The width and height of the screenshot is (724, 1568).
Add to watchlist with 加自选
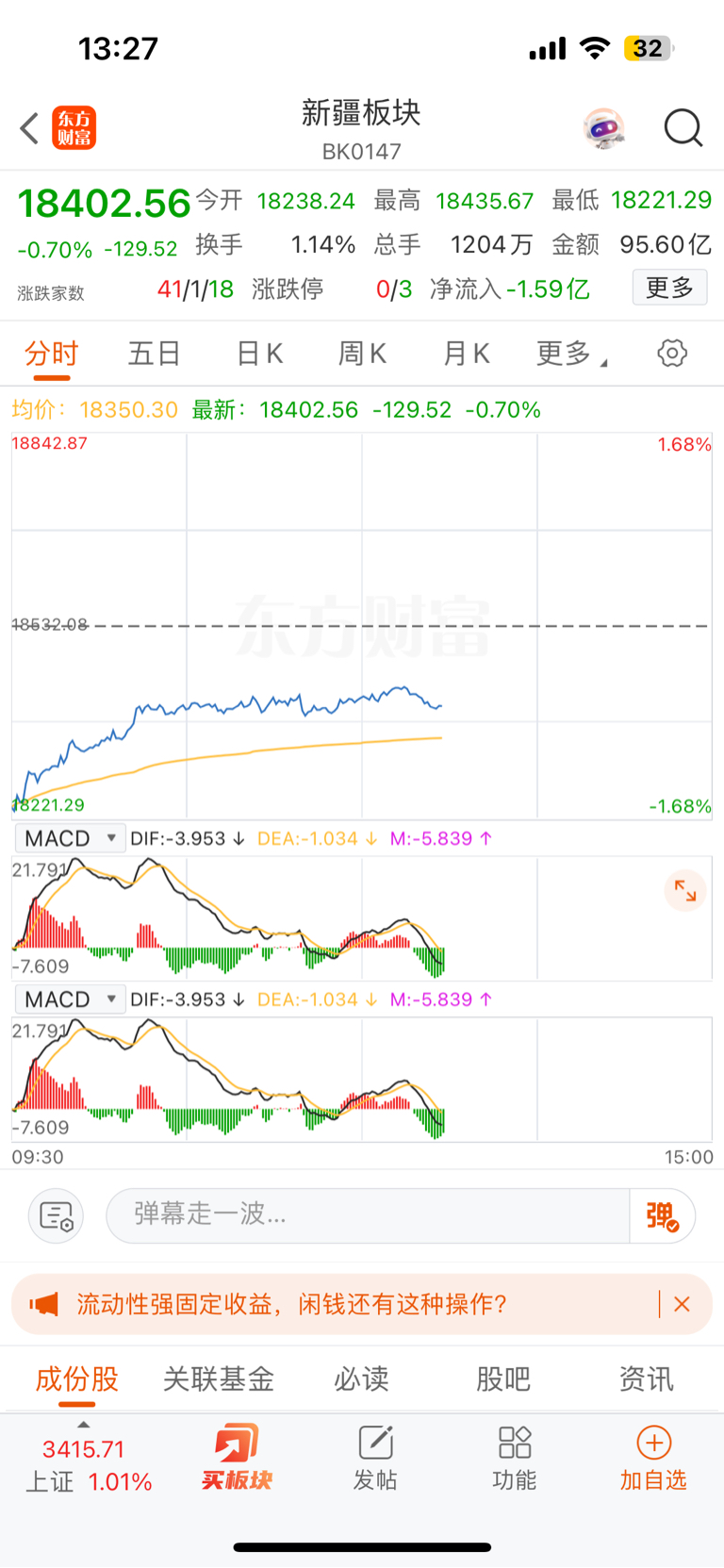(653, 1458)
